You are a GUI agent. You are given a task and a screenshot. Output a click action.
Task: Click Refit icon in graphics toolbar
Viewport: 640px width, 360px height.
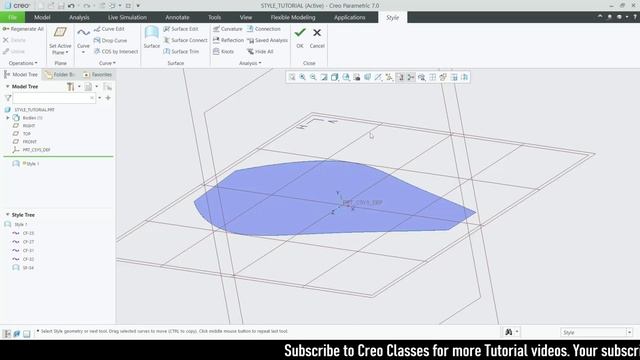(x=292, y=77)
